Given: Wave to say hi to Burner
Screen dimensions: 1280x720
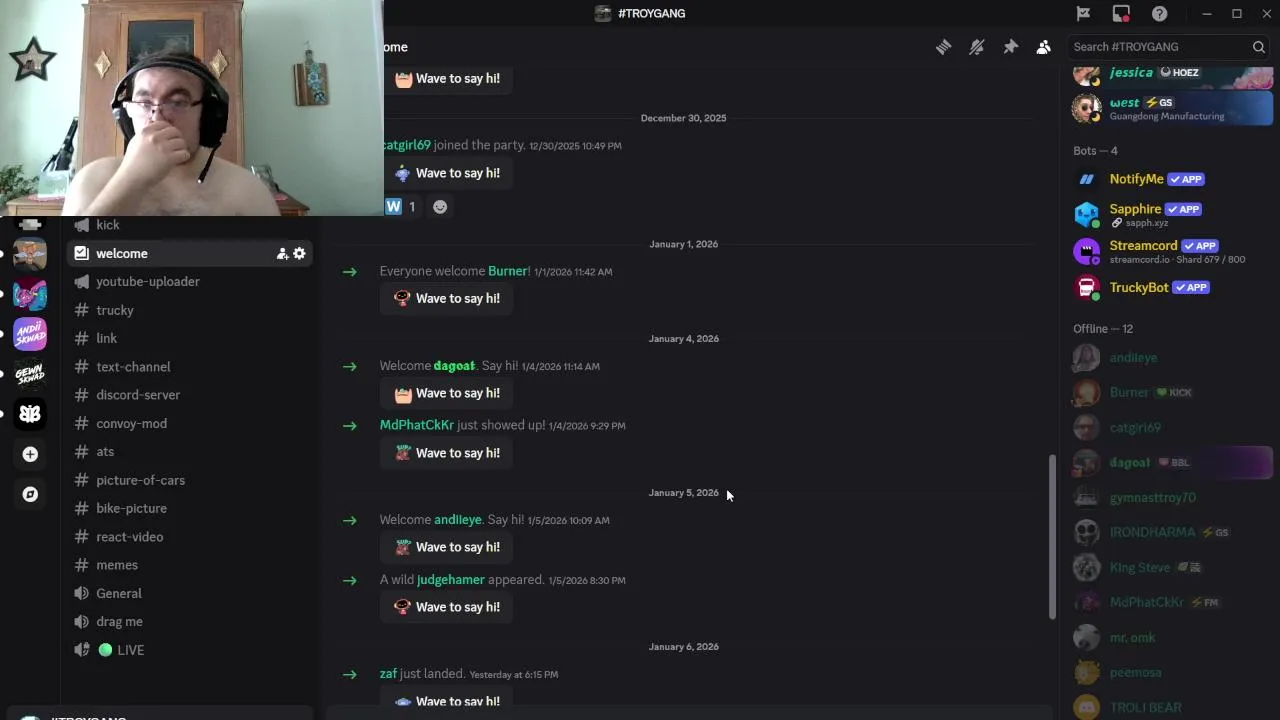Looking at the screenshot, I should [446, 298].
